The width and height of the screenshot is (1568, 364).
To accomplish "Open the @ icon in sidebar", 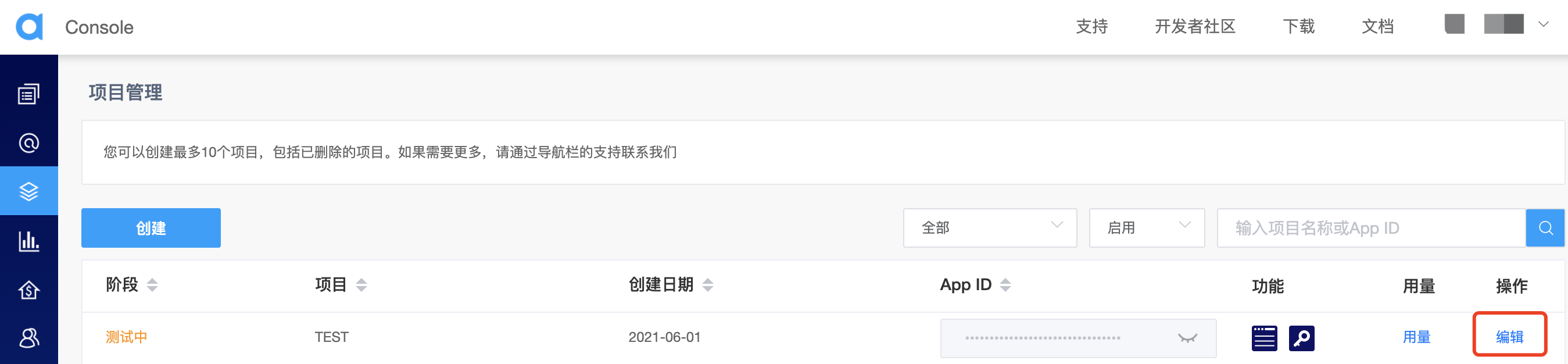I will (28, 143).
